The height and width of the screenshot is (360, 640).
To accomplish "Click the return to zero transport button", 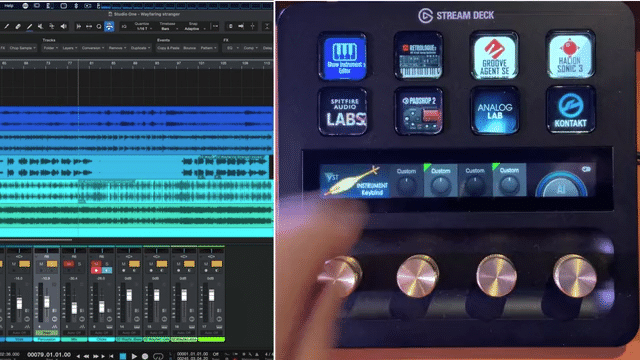I will click(111, 356).
